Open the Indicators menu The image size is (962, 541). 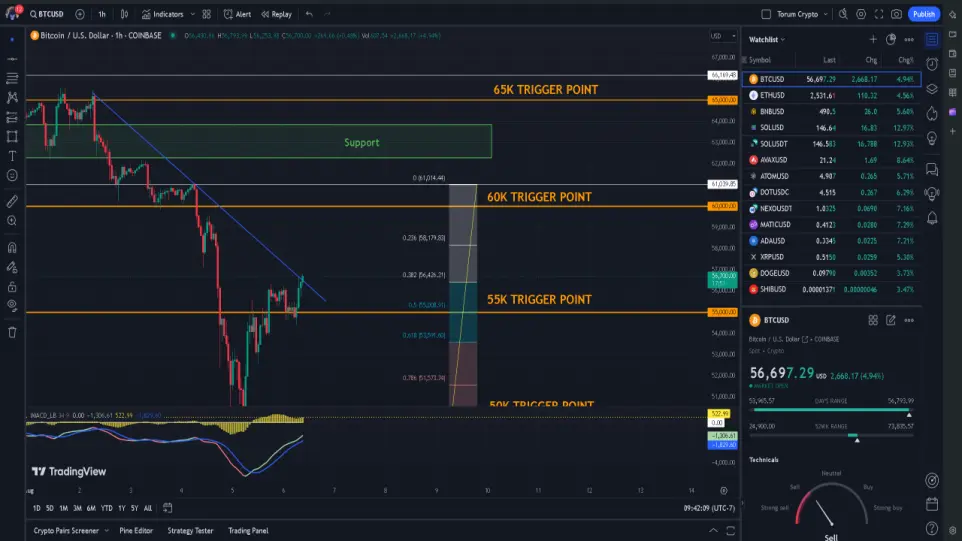[163, 14]
